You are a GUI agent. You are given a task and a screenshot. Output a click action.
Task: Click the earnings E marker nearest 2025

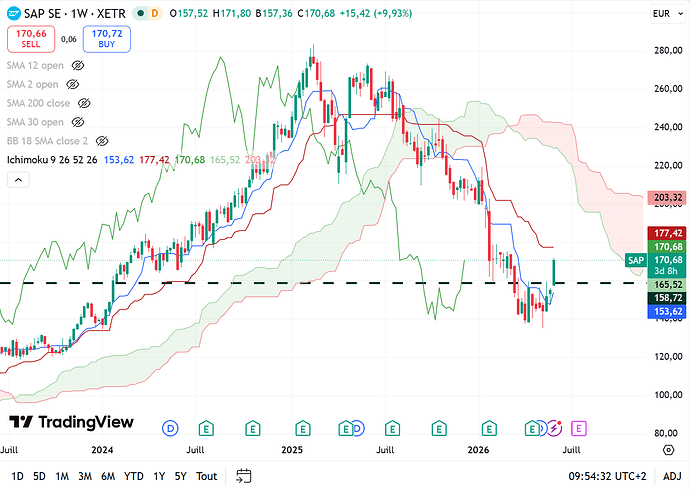pyautogui.click(x=303, y=428)
